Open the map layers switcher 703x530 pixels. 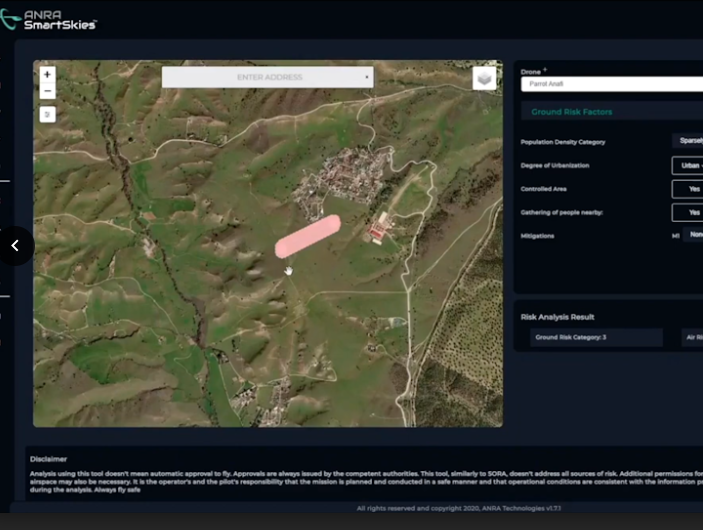point(484,78)
